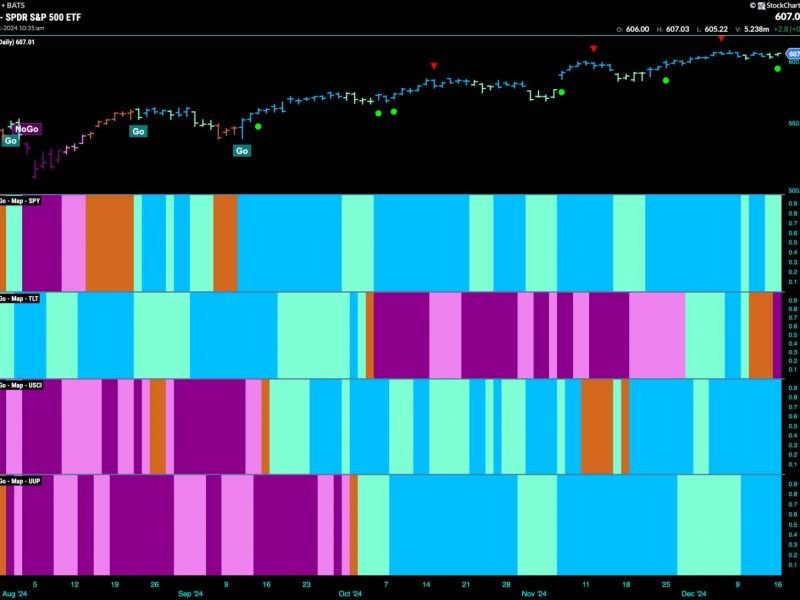Click the Nov '24 month label
The image size is (800, 600).
point(534,593)
